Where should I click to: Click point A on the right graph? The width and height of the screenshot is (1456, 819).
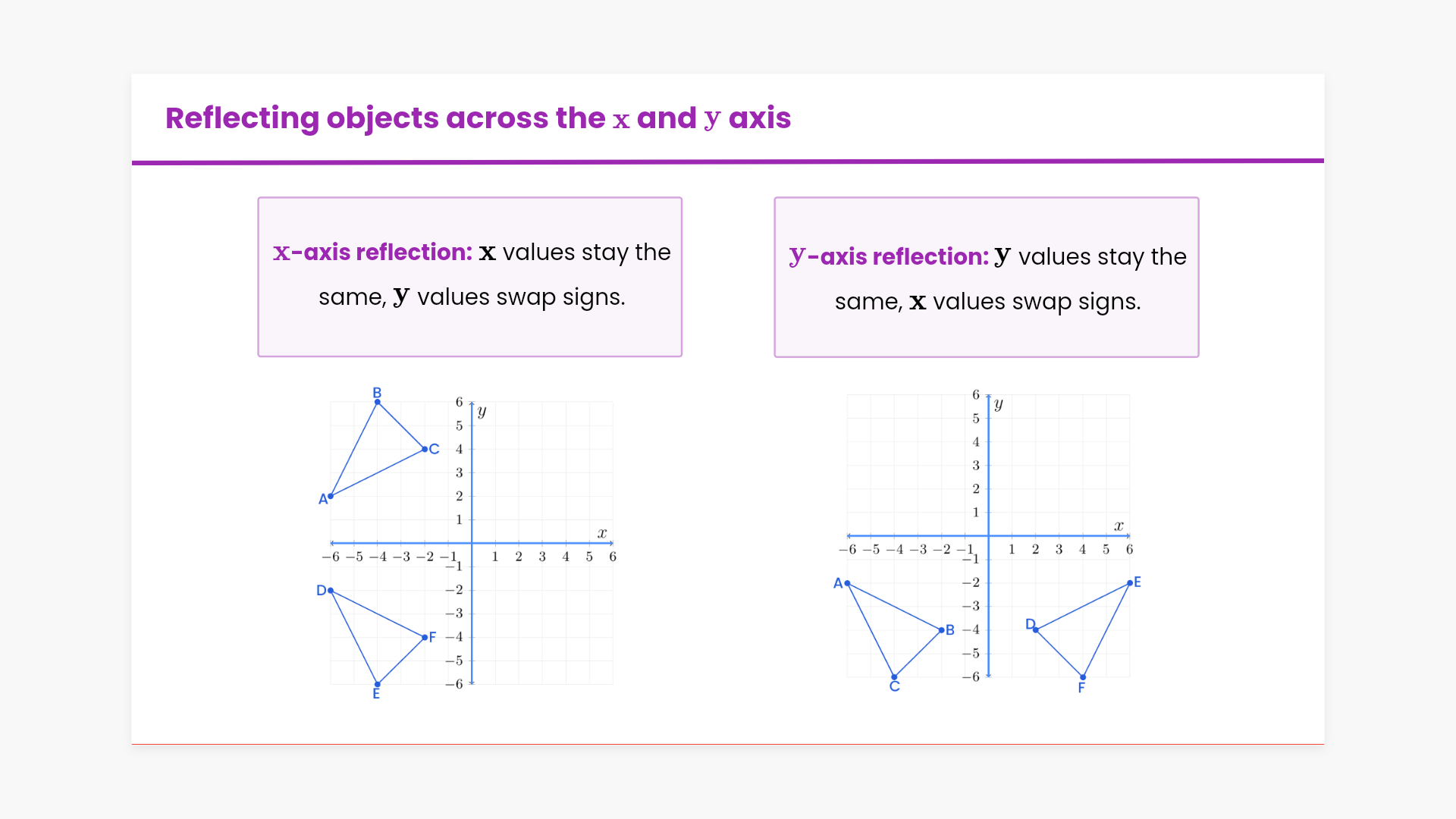[848, 583]
